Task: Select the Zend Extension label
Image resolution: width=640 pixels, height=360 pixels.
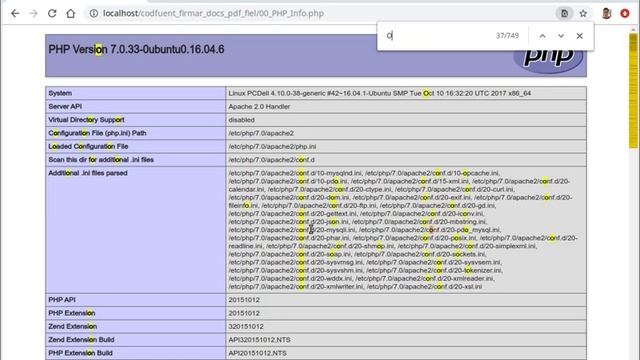Action: click(x=72, y=327)
